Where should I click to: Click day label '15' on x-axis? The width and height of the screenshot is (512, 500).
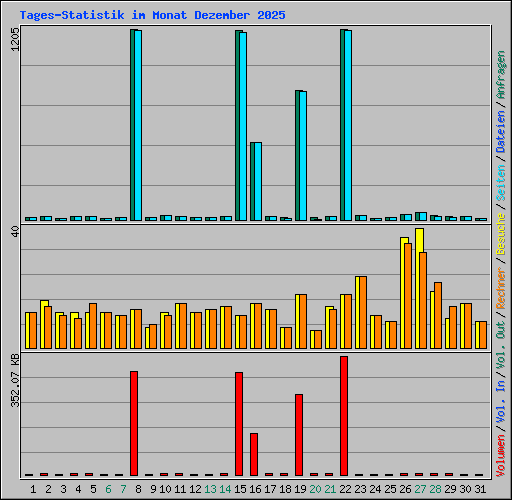click(240, 489)
